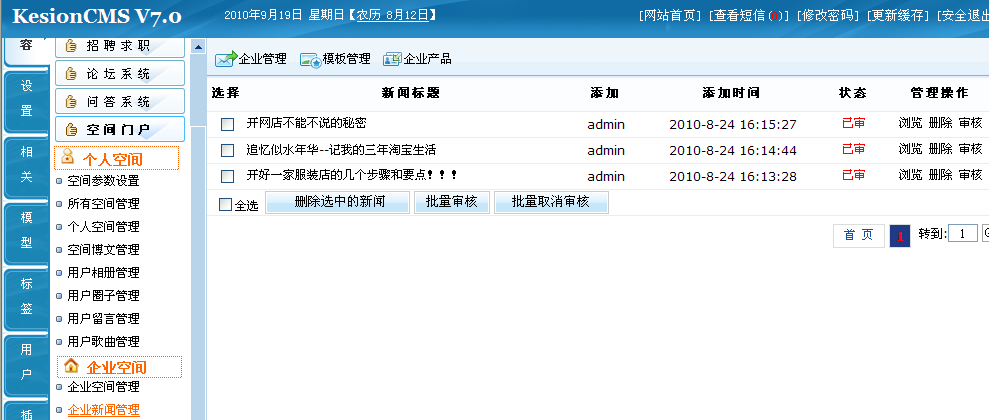Open 用户相册管理 in sidebar
The height and width of the screenshot is (420, 989).
pos(103,272)
